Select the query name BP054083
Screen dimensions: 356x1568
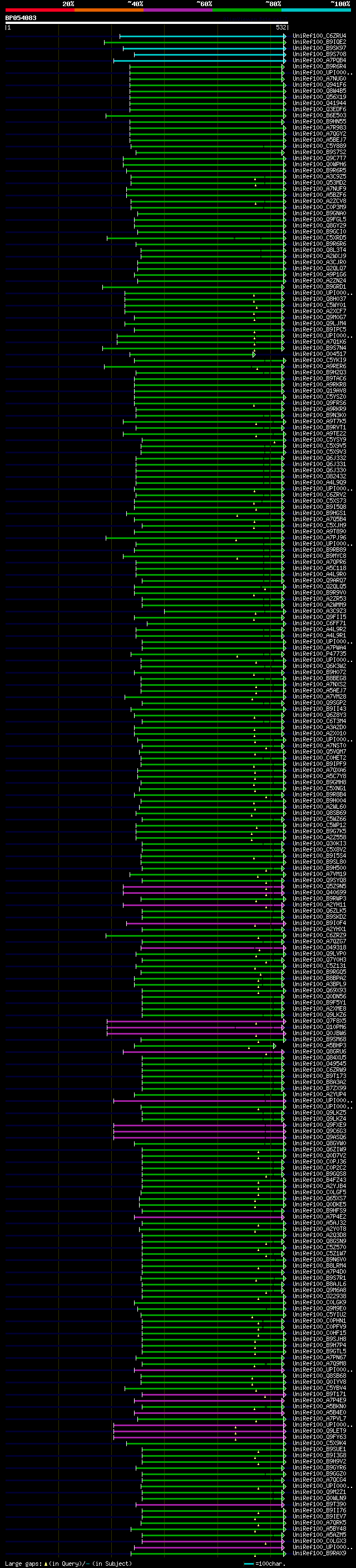pos(21,18)
